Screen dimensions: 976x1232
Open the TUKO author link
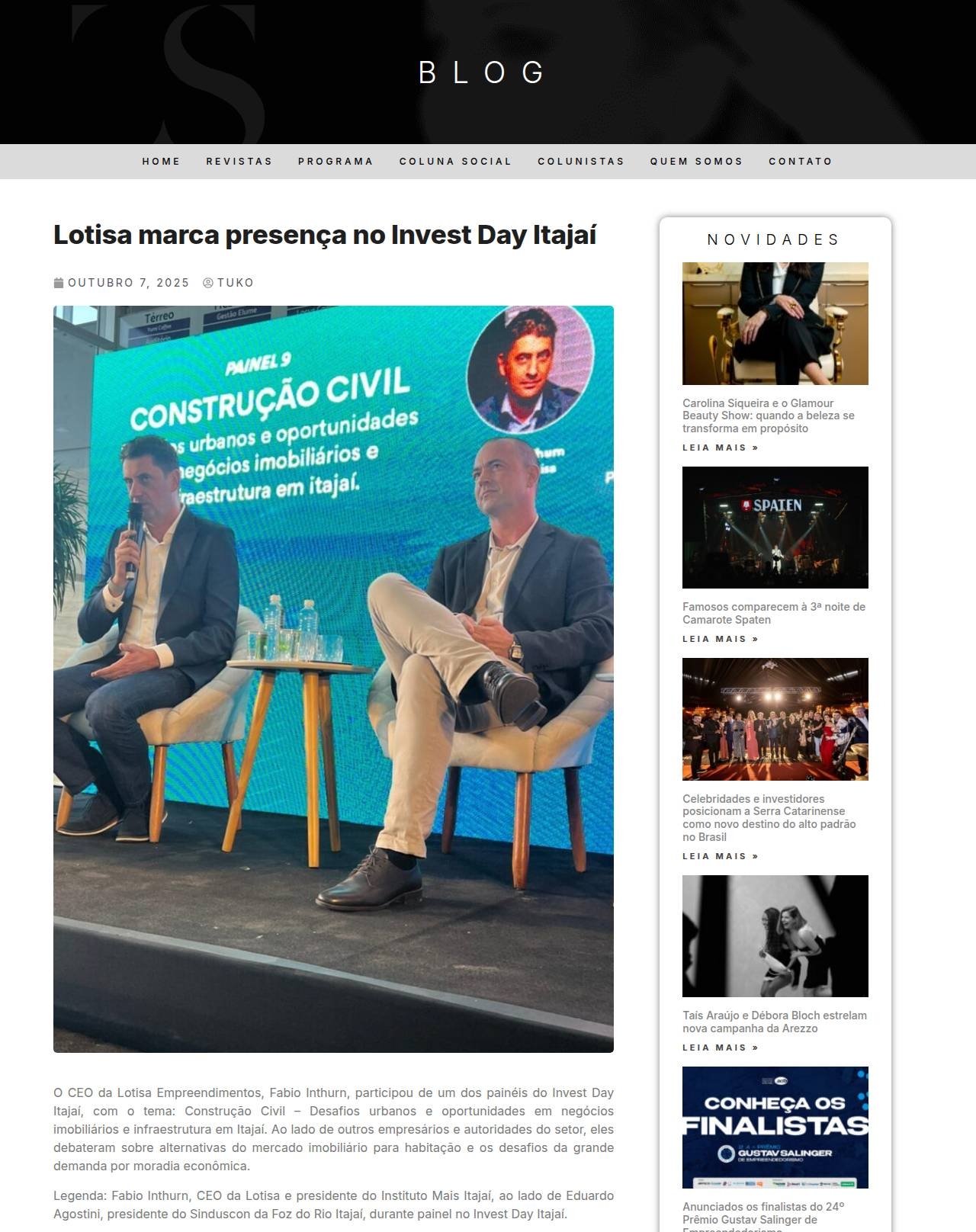pos(235,283)
